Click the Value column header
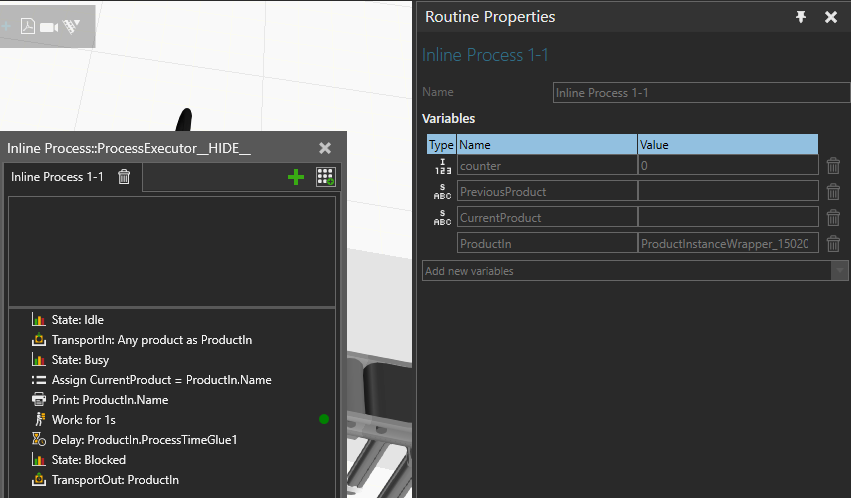 (728, 145)
